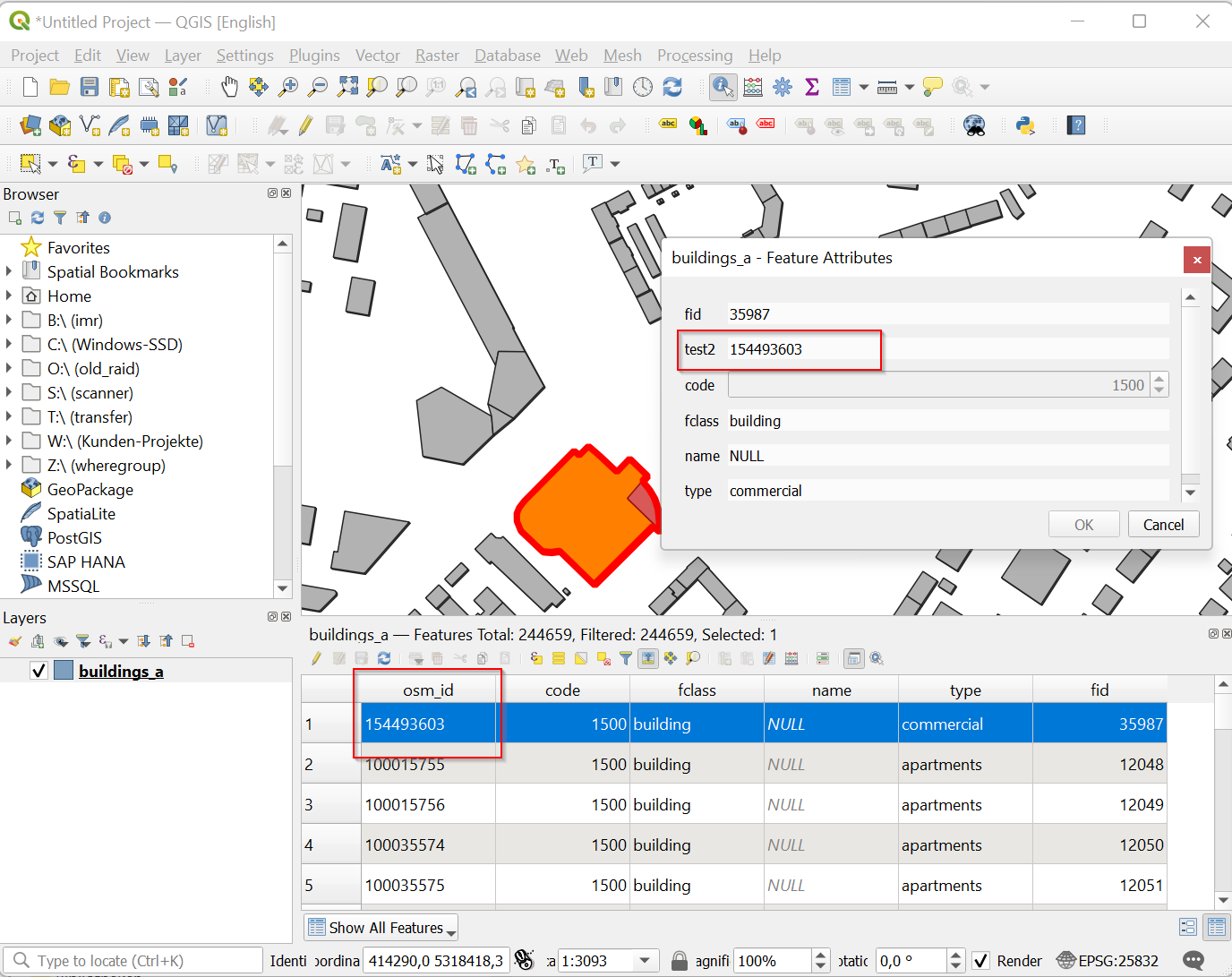This screenshot has width=1232, height=977.
Task: Expand the W:\ (Kunden-Projekte) drive node
Action: click(9, 441)
